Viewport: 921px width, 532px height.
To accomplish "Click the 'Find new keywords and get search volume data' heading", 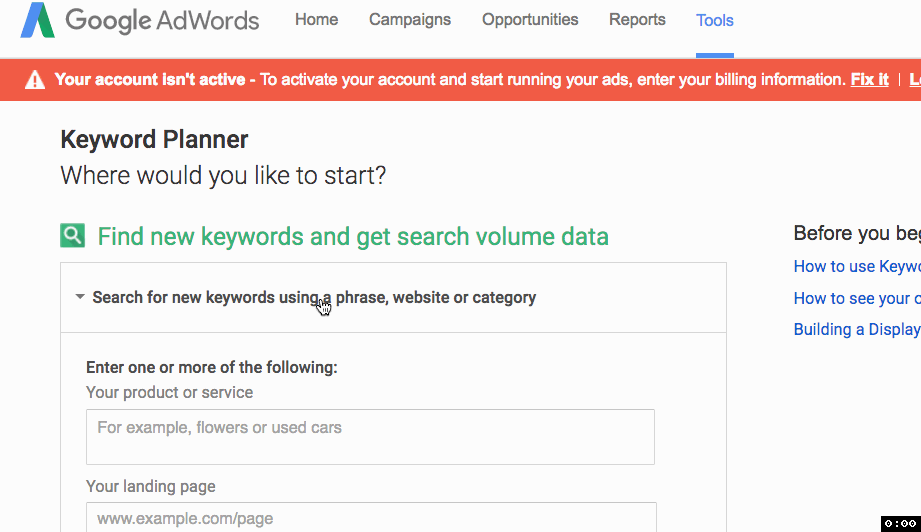I will [x=353, y=237].
